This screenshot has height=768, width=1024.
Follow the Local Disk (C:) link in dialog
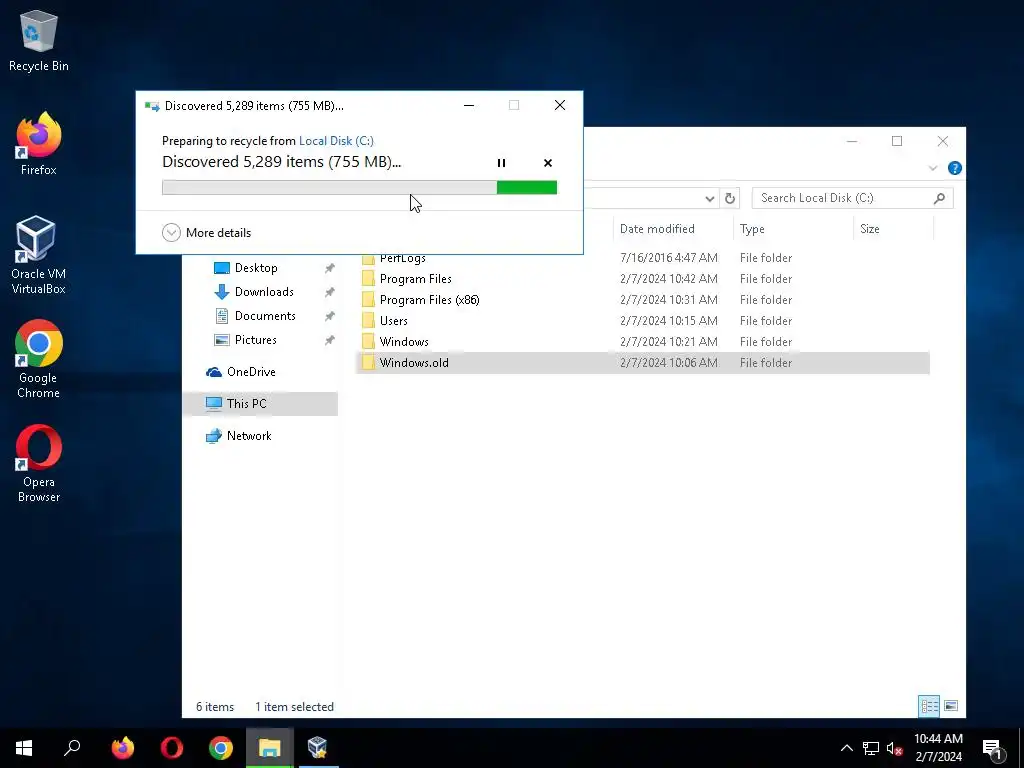pos(336,140)
